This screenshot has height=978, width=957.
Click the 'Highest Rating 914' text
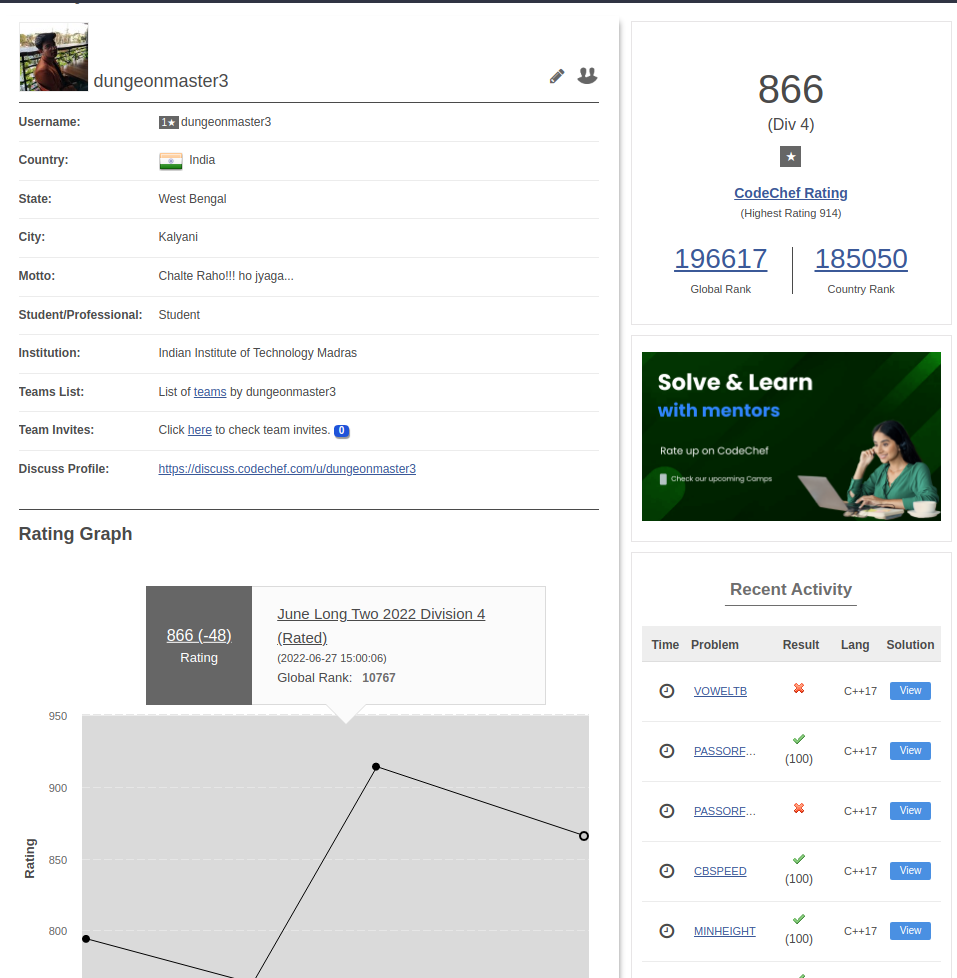[790, 213]
